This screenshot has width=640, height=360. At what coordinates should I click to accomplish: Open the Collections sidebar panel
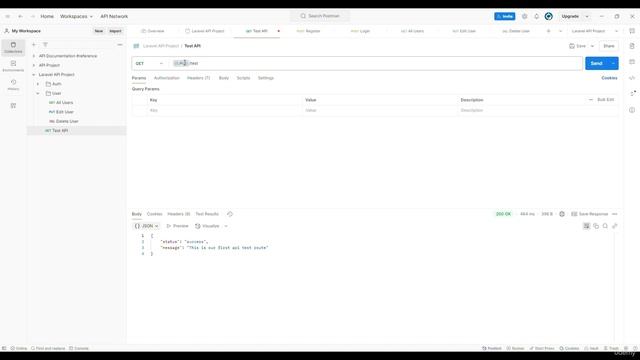13,47
